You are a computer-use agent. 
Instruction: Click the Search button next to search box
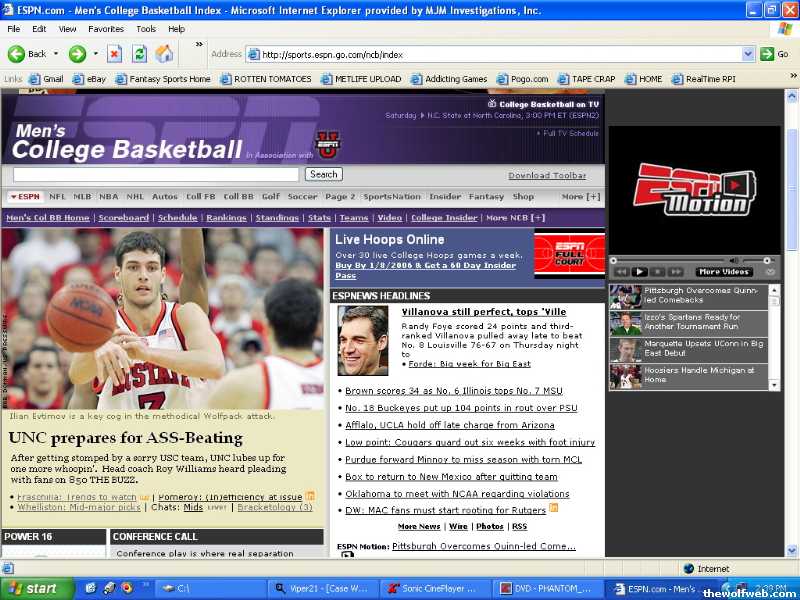pos(323,174)
